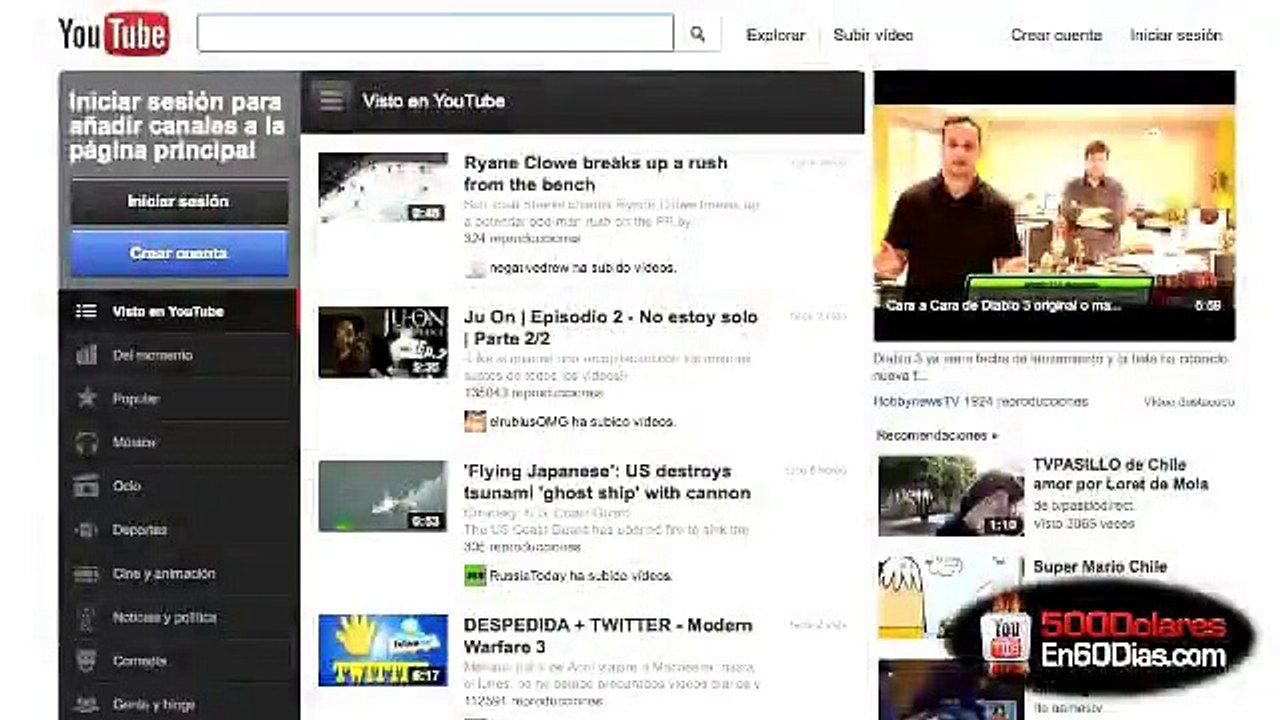This screenshot has height=720, width=1280.
Task: Click Crear cuenta in the top bar
Action: 1056,35
